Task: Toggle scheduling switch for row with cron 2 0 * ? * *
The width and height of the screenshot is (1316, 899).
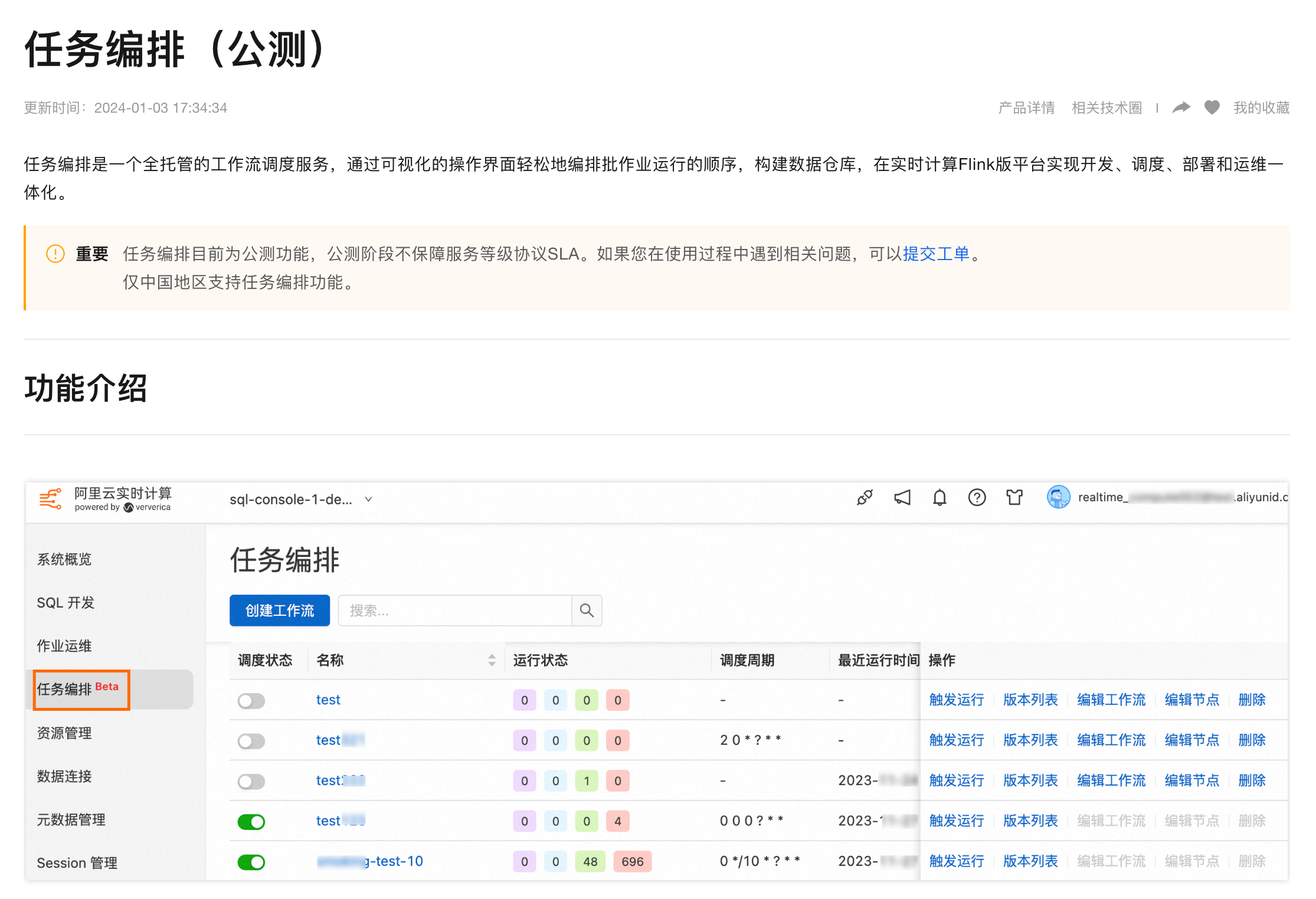Action: click(251, 741)
